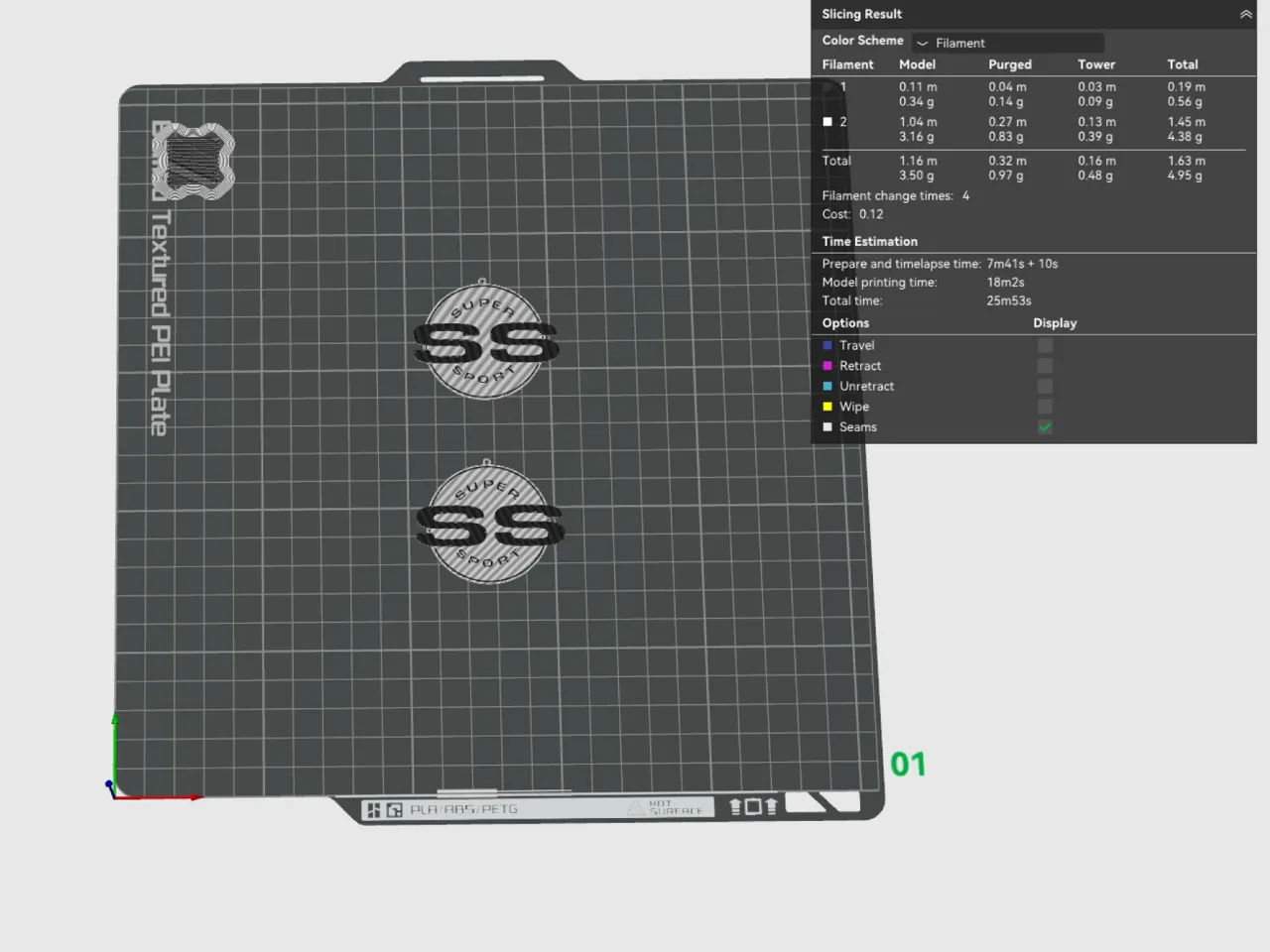
Task: Click the total time 25m53s
Action: pyautogui.click(x=1009, y=300)
